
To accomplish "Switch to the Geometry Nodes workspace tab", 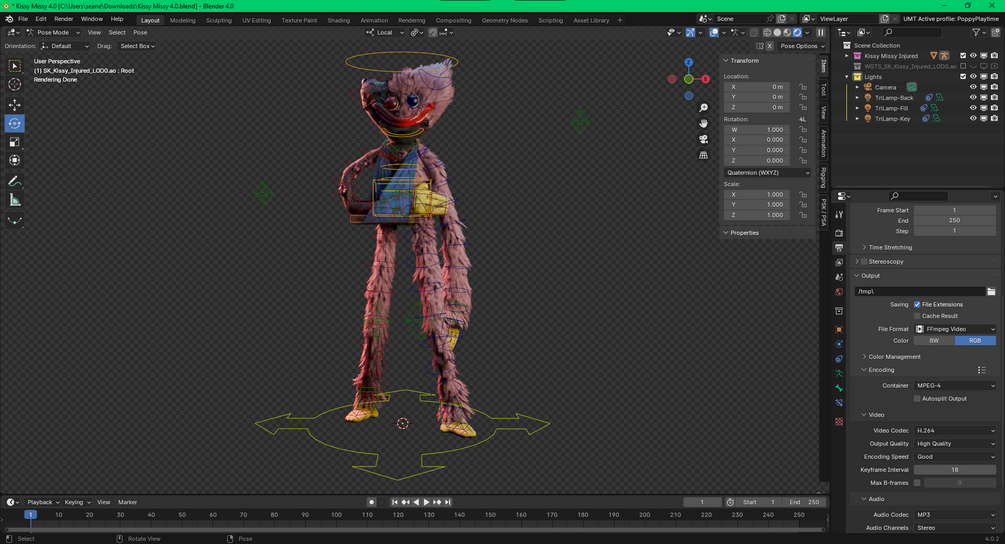I will pyautogui.click(x=504, y=20).
